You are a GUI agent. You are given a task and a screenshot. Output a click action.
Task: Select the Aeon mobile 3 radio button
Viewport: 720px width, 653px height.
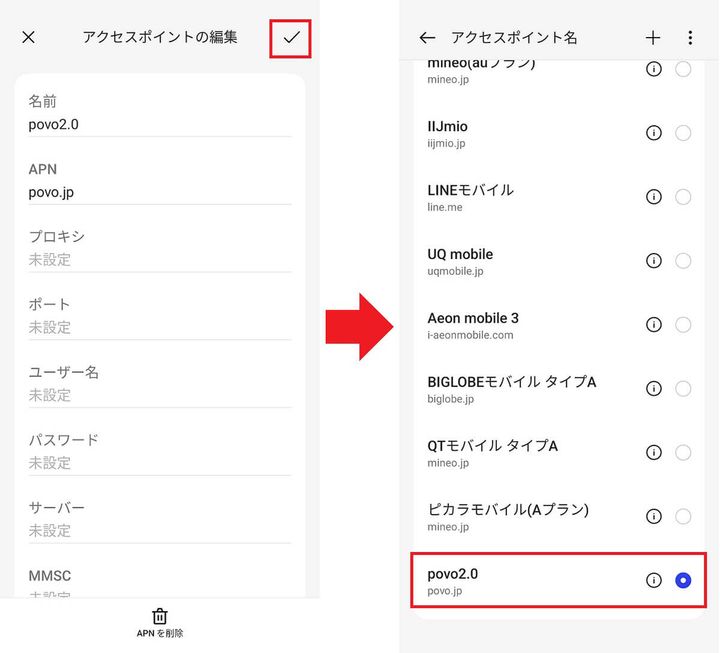pyautogui.click(x=683, y=324)
